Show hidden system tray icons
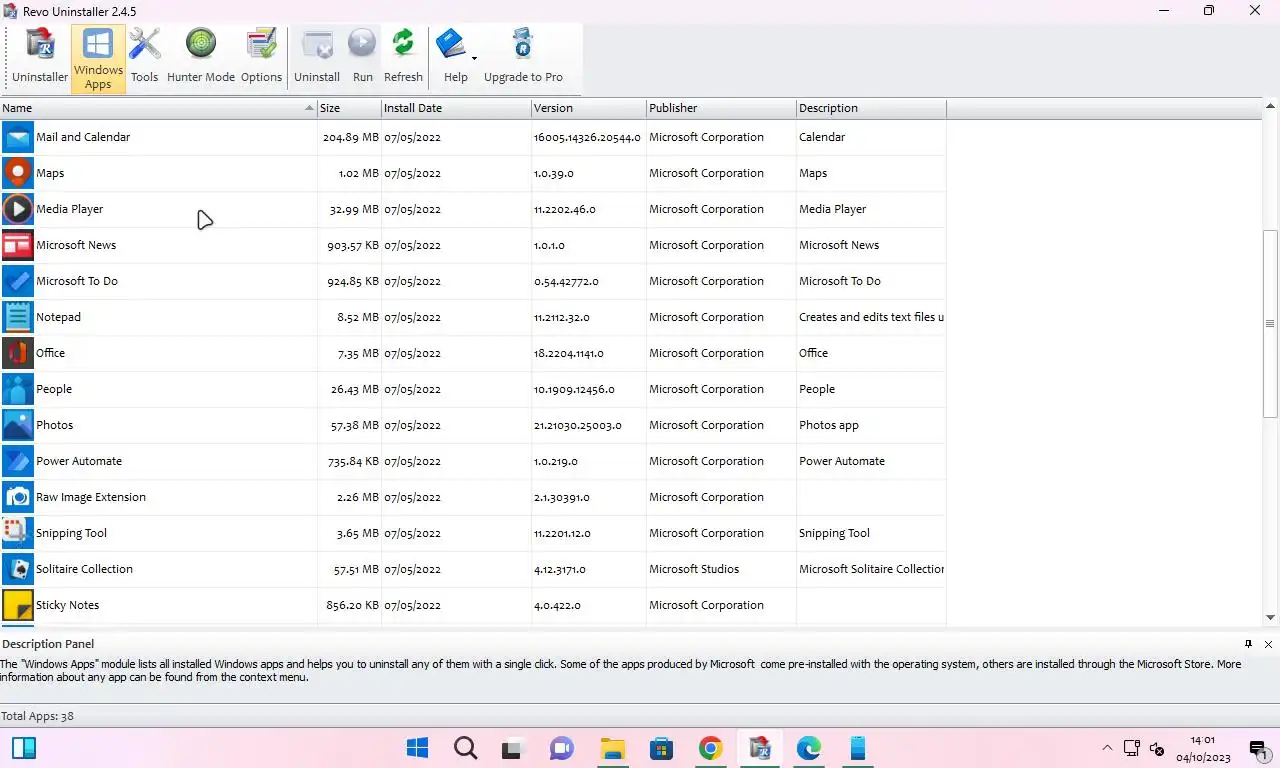 pyautogui.click(x=1107, y=748)
